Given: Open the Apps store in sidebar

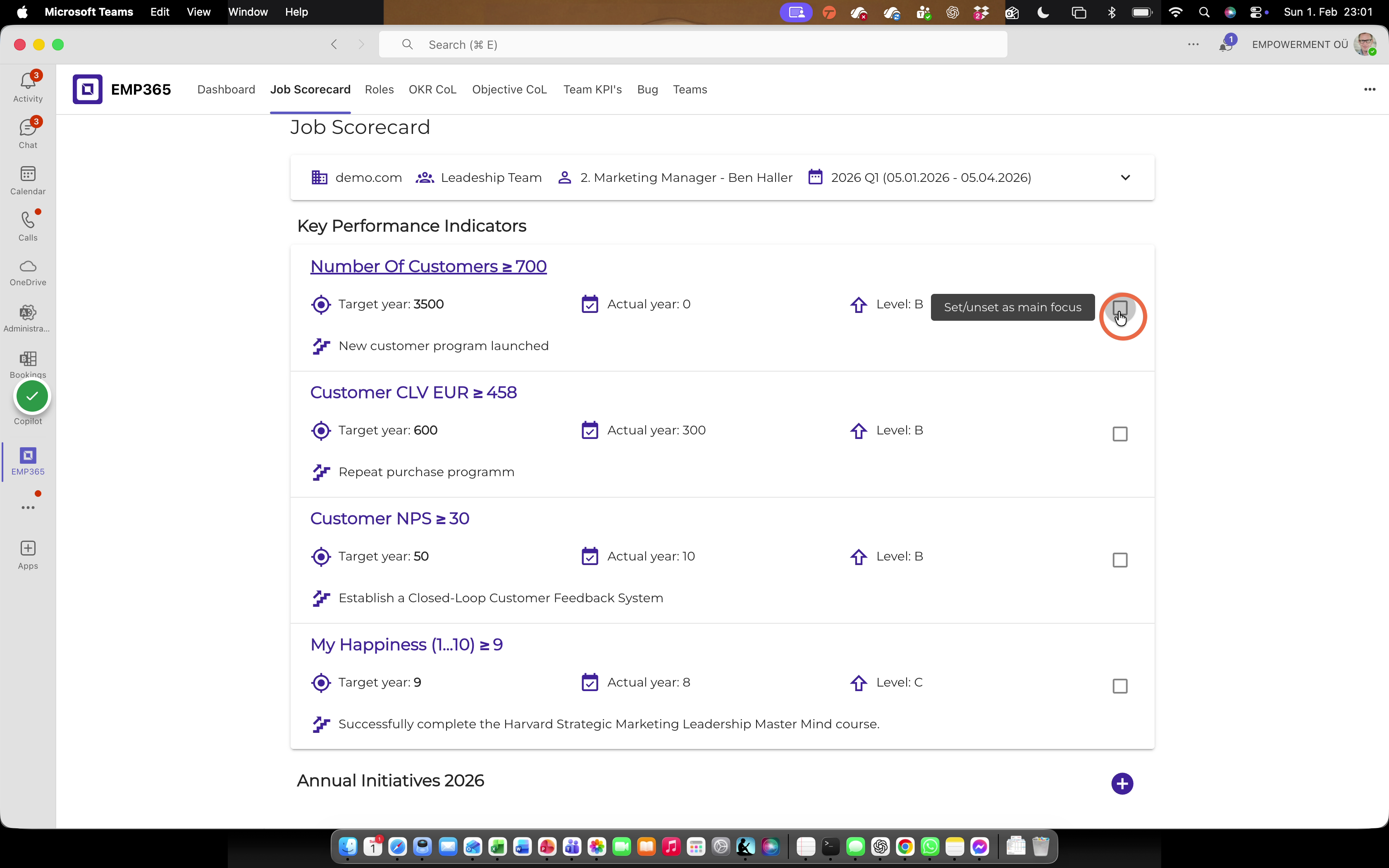Looking at the screenshot, I should (x=28, y=555).
